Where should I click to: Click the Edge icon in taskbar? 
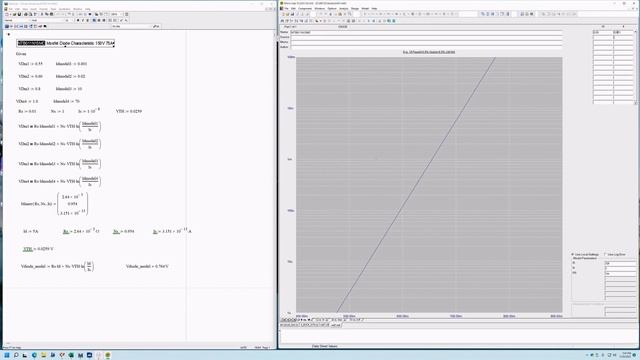(34, 355)
